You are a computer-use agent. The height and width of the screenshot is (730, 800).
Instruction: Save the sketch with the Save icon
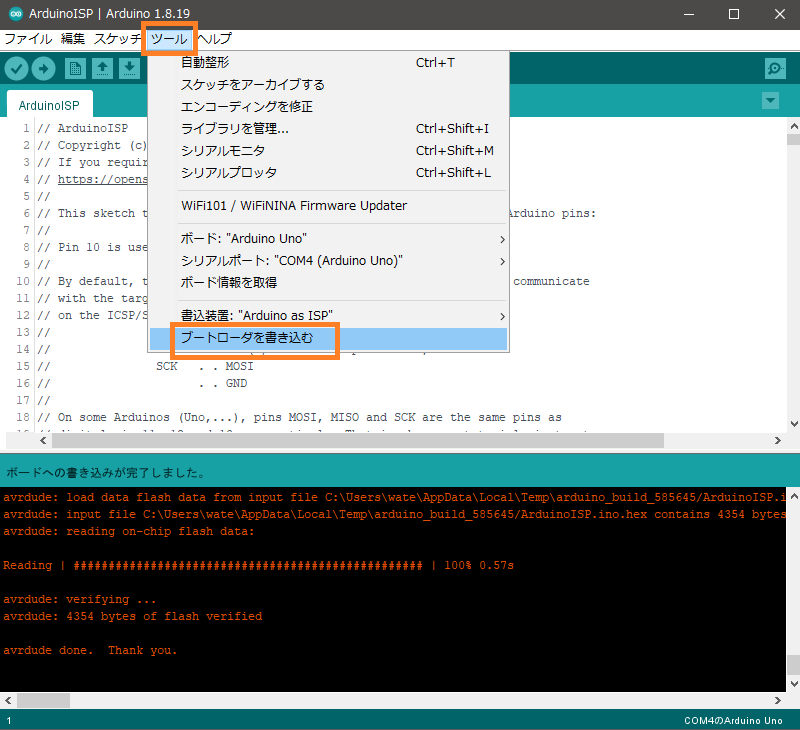130,68
